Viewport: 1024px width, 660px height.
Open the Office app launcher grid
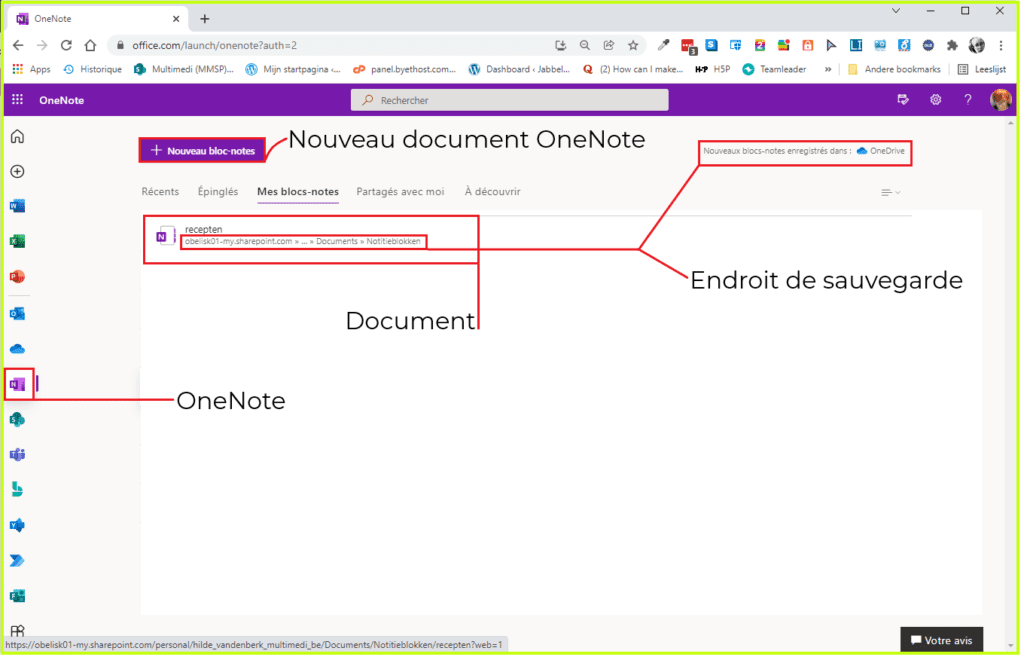point(18,100)
